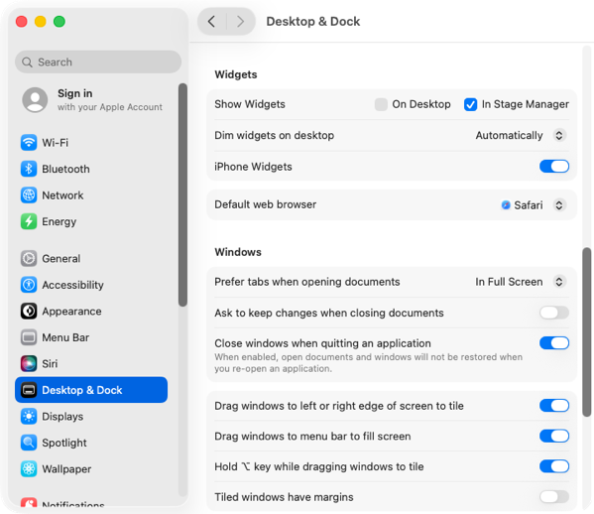The height and width of the screenshot is (514, 594).
Task: Check the On Desktop widgets checkbox
Action: coord(381,104)
